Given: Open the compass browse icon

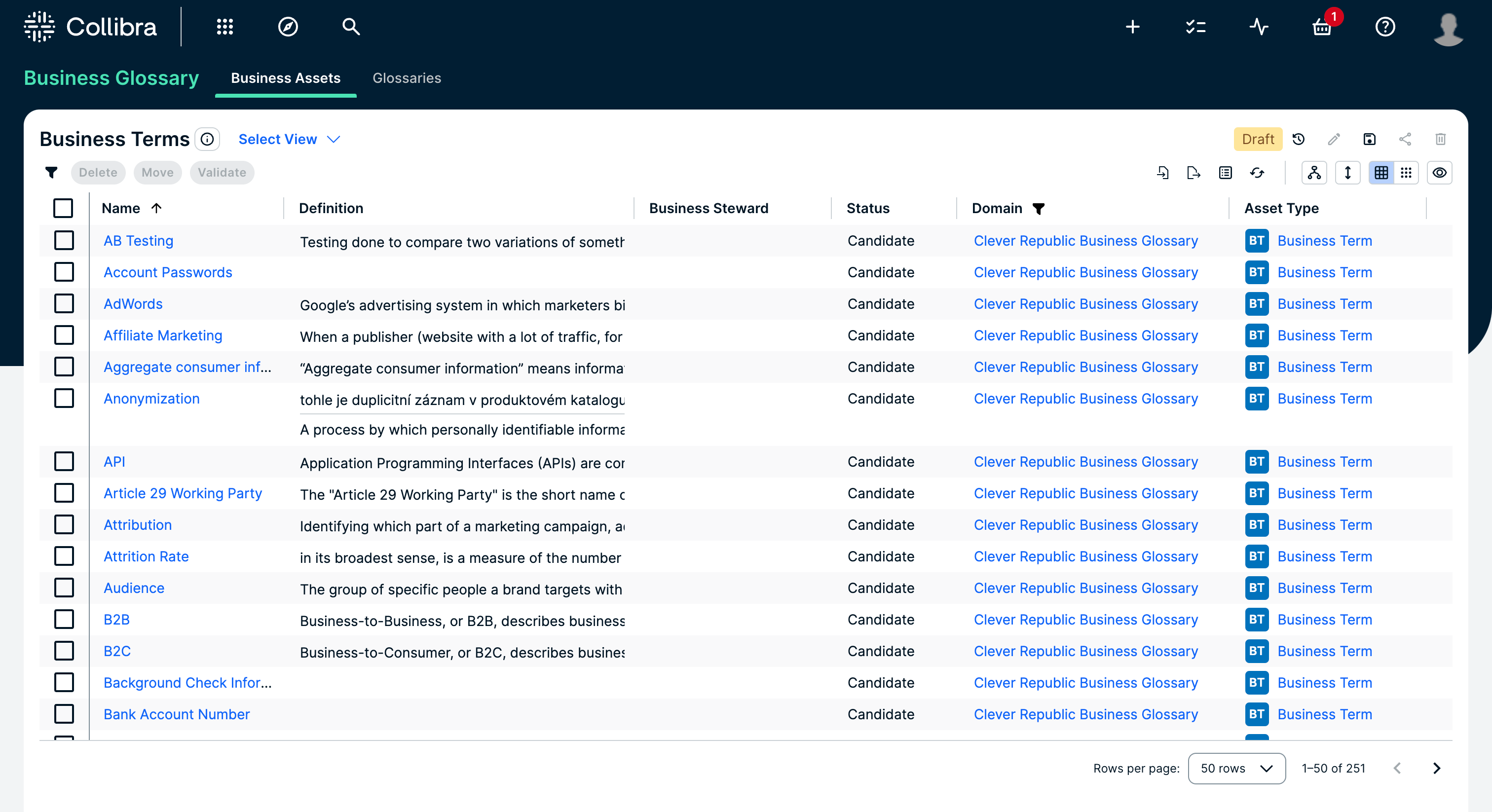Looking at the screenshot, I should [288, 27].
